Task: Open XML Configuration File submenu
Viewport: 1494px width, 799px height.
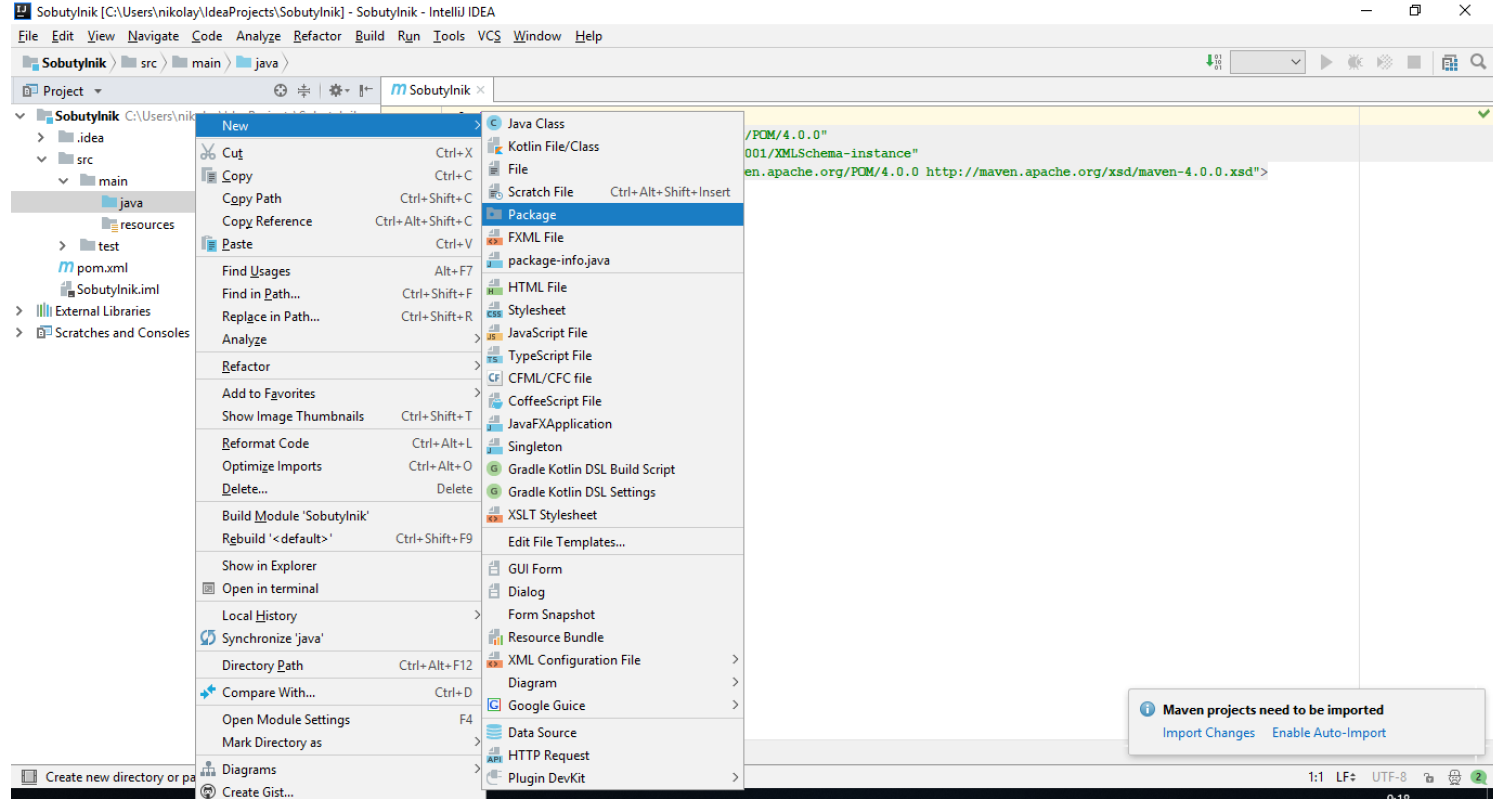Action: click(x=613, y=660)
